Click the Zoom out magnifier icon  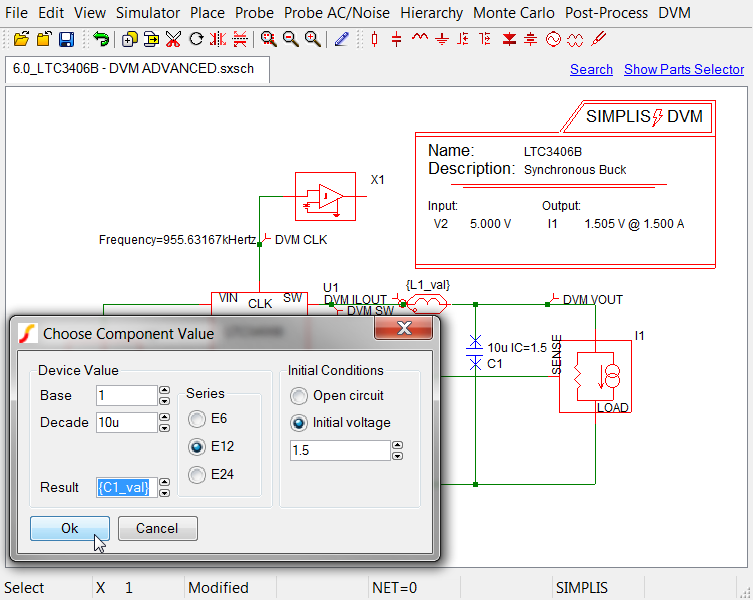[290, 40]
